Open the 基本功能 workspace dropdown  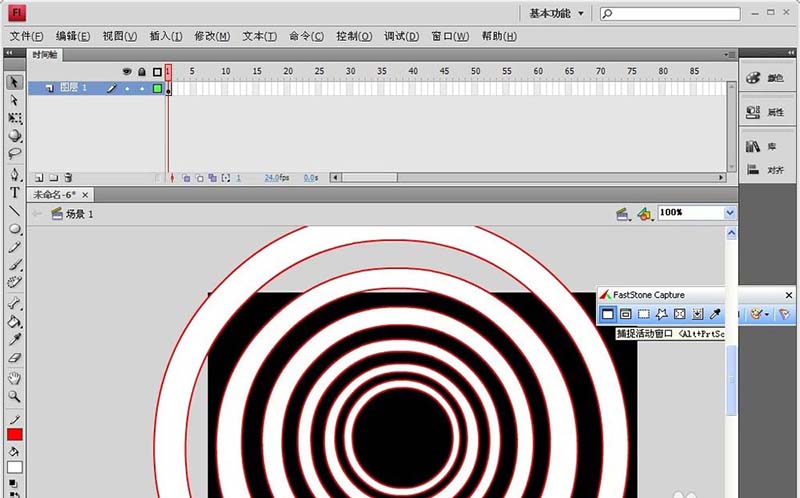556,13
